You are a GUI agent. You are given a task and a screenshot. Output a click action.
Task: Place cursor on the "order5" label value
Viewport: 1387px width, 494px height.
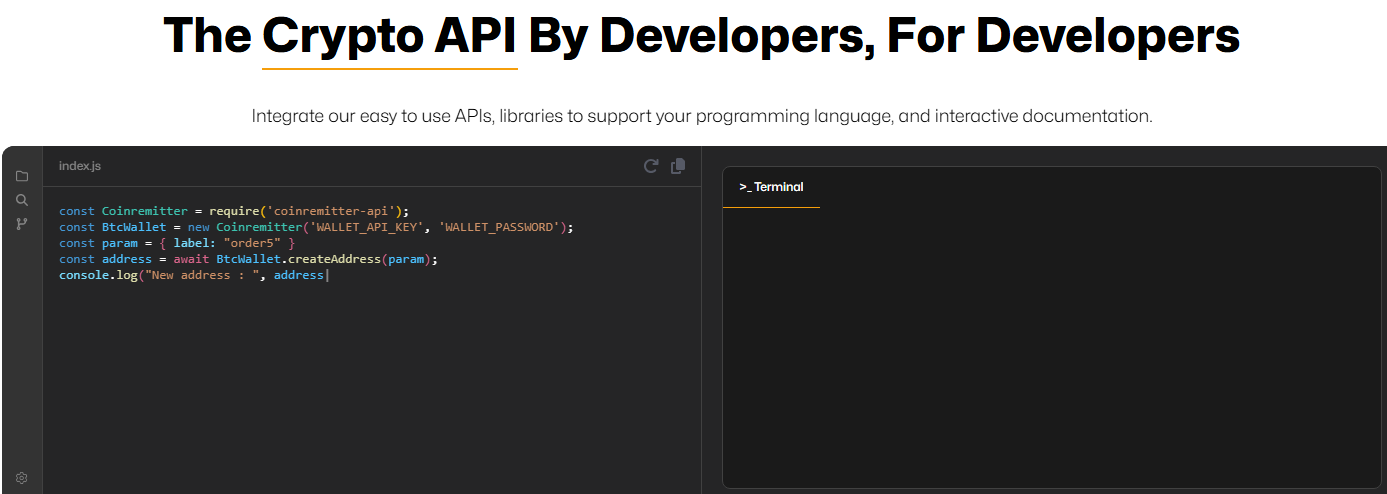[x=251, y=243]
